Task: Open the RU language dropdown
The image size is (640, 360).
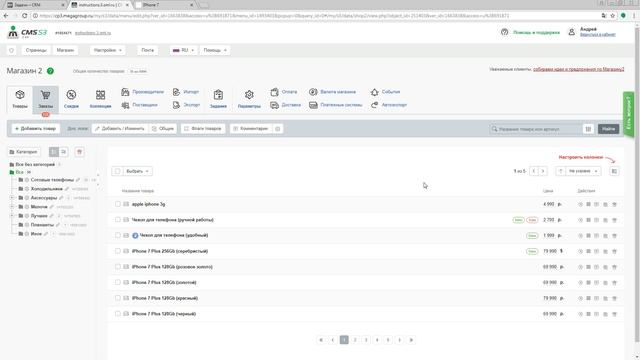Action: [183, 50]
